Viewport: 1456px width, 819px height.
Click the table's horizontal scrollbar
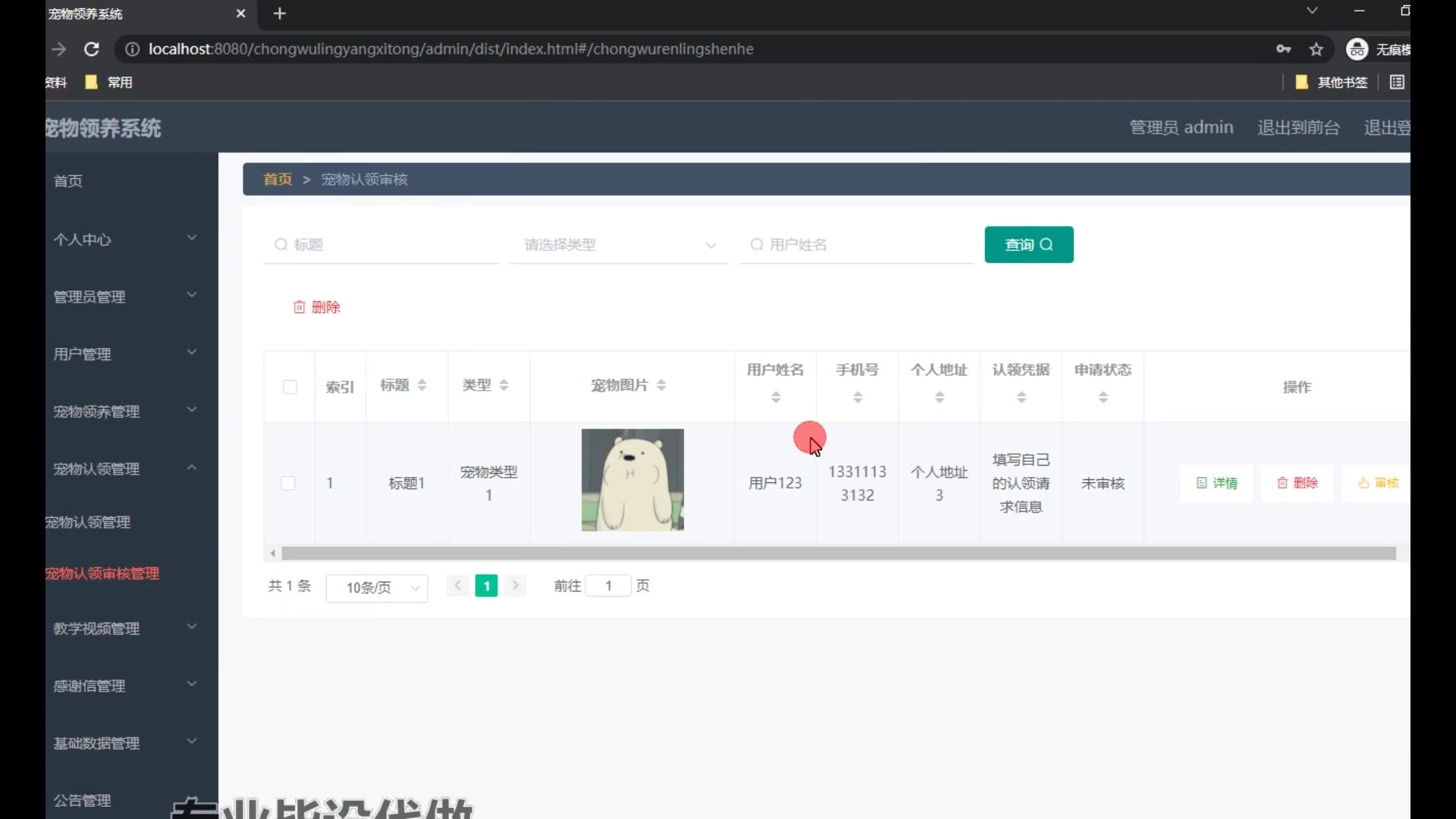tap(834, 554)
